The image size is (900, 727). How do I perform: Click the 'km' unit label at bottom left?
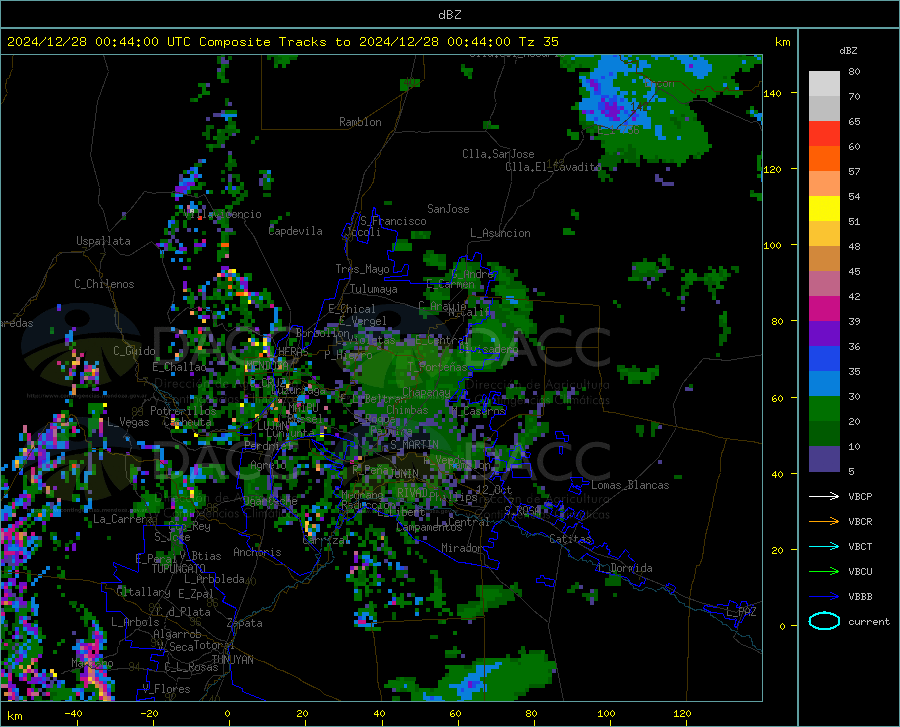click(x=14, y=716)
